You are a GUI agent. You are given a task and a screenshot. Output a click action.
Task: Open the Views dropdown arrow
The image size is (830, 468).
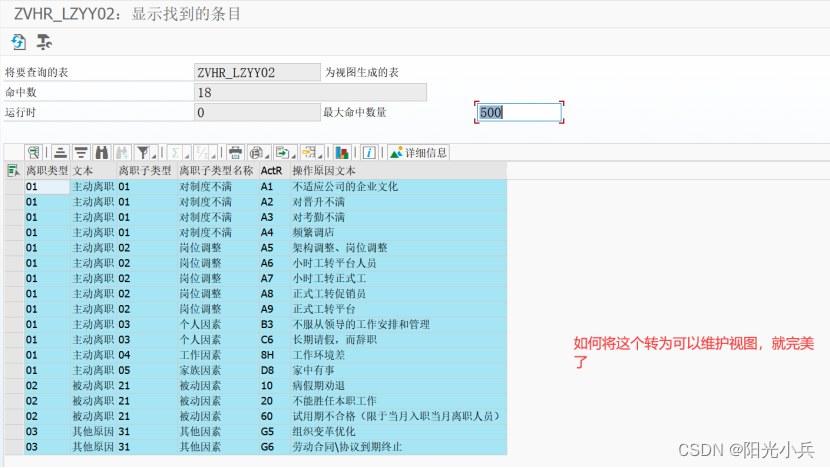(x=267, y=155)
